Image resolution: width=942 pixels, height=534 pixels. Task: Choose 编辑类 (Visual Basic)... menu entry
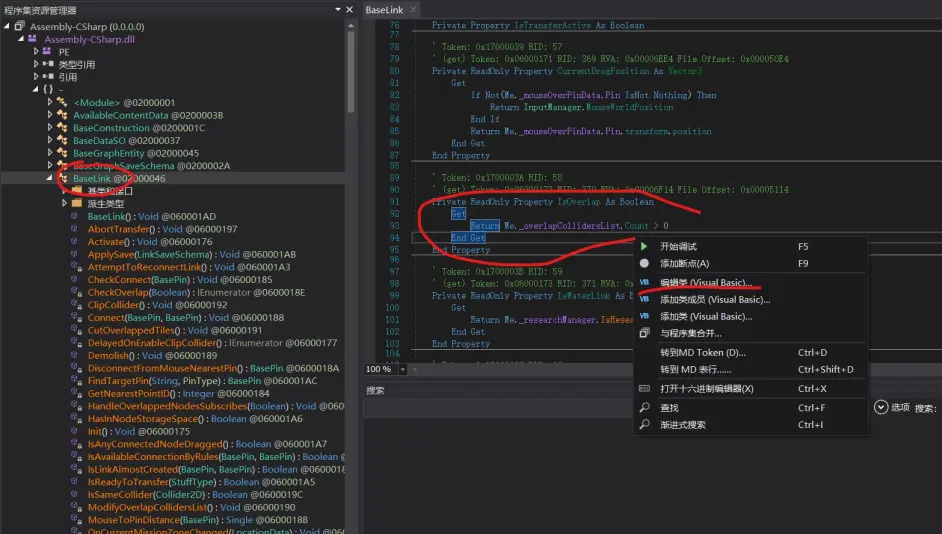[x=751, y=282]
